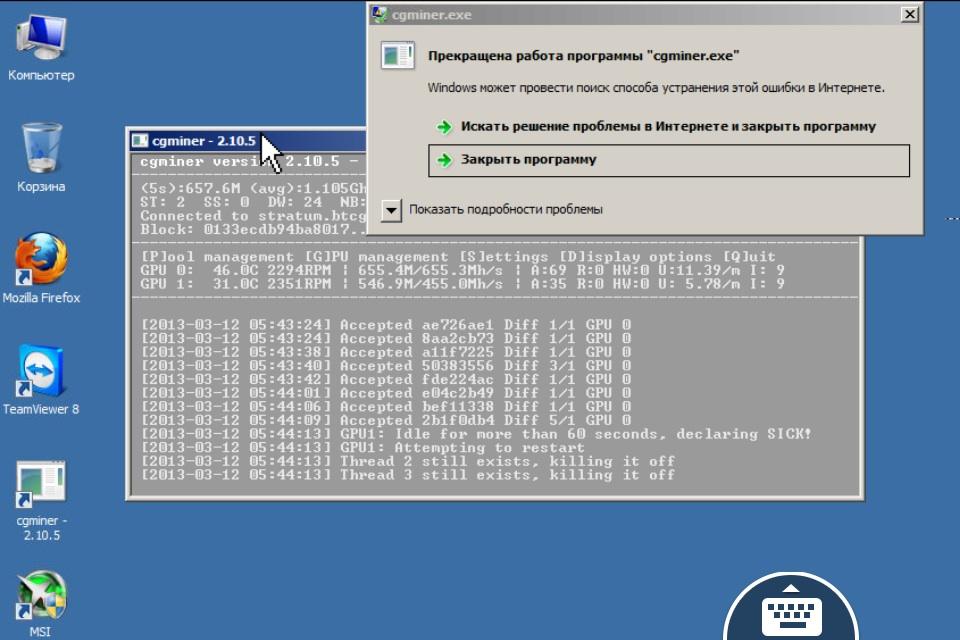This screenshot has width=960, height=640.
Task: Click 'Thread 3 still exists' log line
Action: pyautogui.click(x=408, y=475)
